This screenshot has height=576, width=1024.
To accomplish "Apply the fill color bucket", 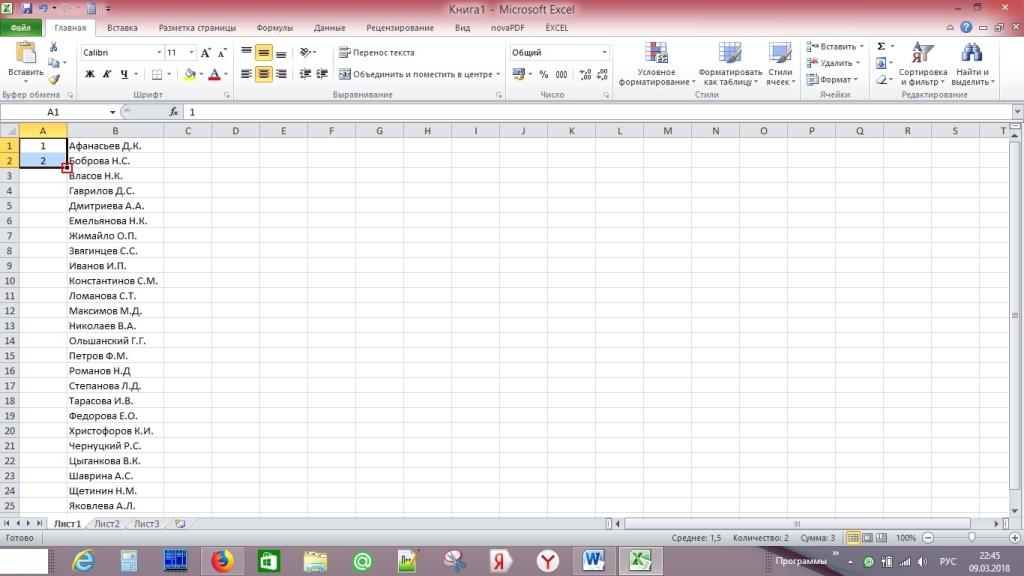I will (189, 74).
